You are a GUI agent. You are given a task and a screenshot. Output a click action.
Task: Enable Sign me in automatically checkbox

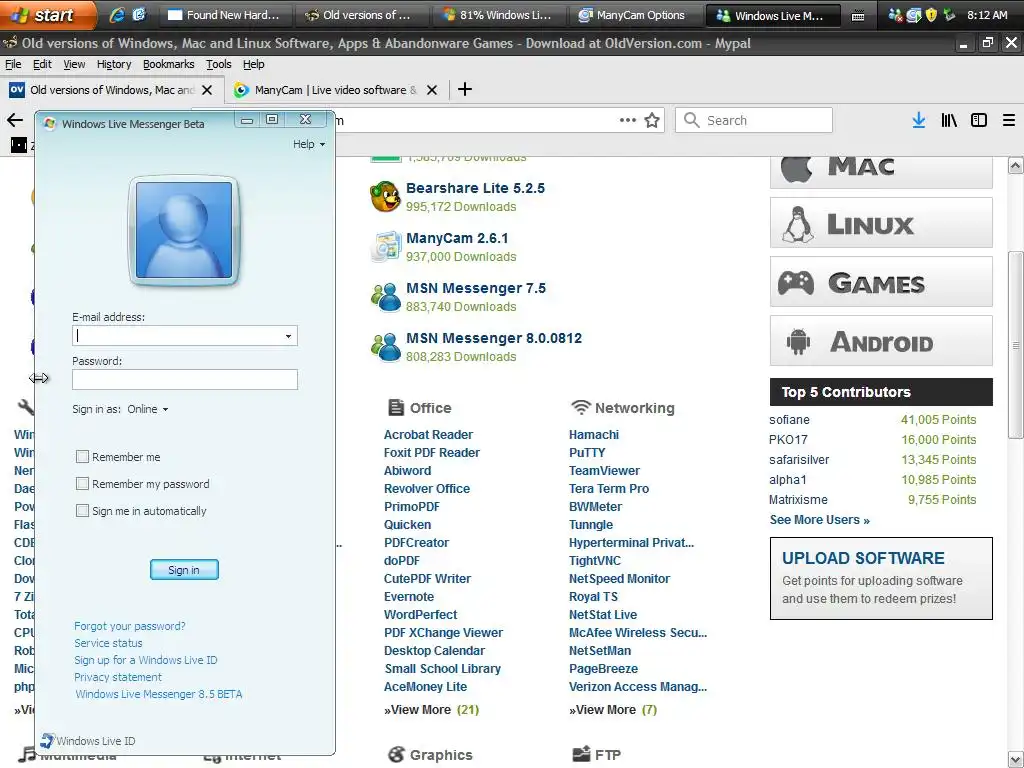[82, 510]
